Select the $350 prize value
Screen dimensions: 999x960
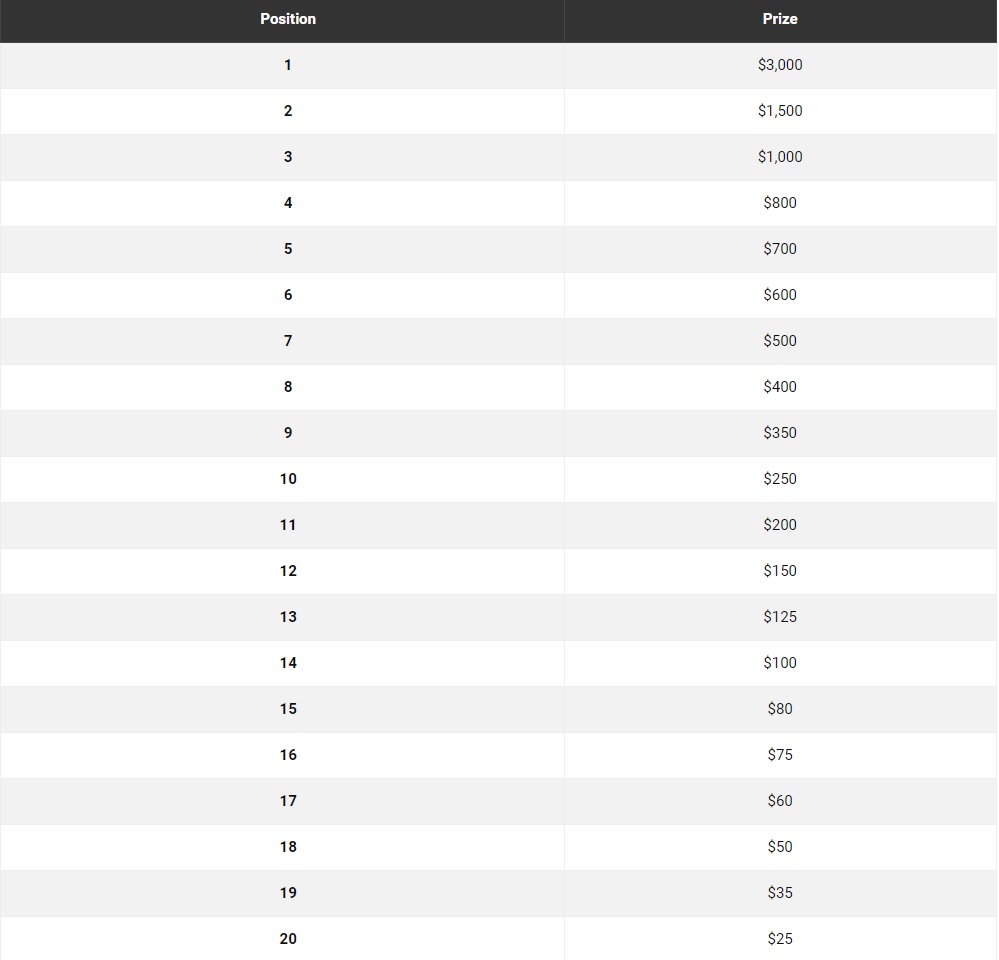point(780,433)
